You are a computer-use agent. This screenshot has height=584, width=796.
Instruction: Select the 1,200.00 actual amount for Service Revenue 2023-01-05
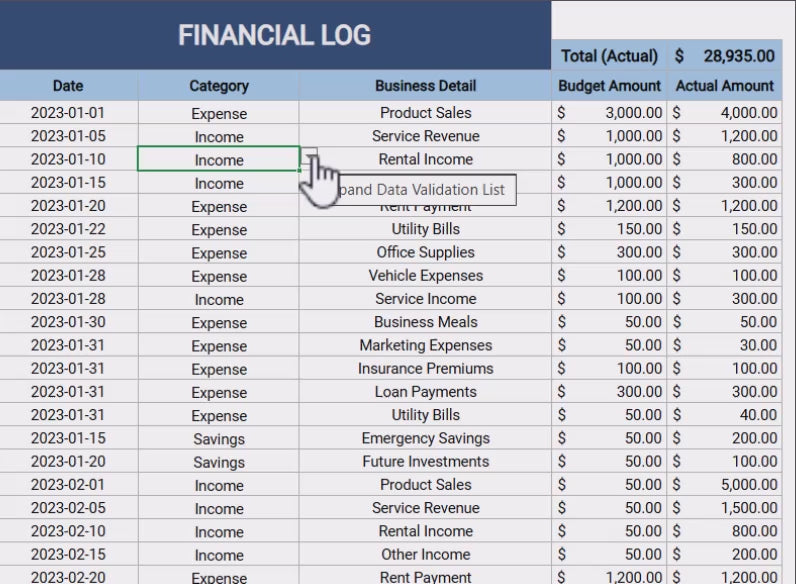click(725, 136)
